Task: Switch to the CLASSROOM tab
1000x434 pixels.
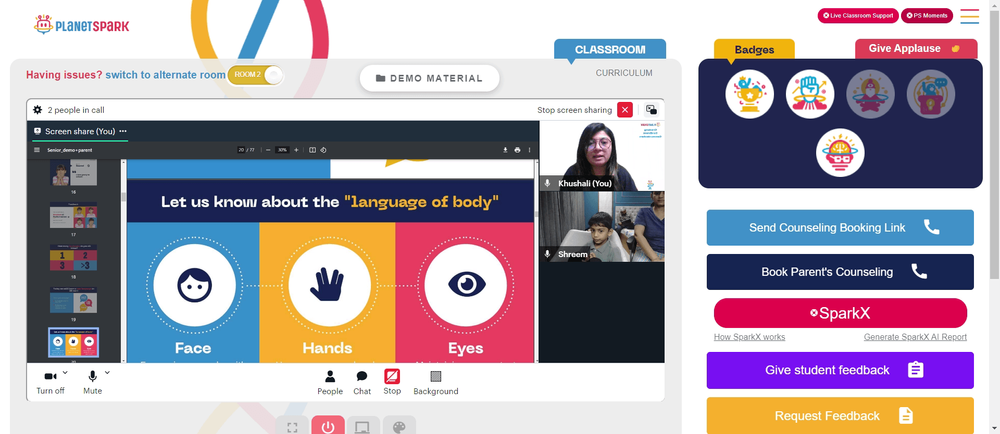Action: pyautogui.click(x=610, y=49)
